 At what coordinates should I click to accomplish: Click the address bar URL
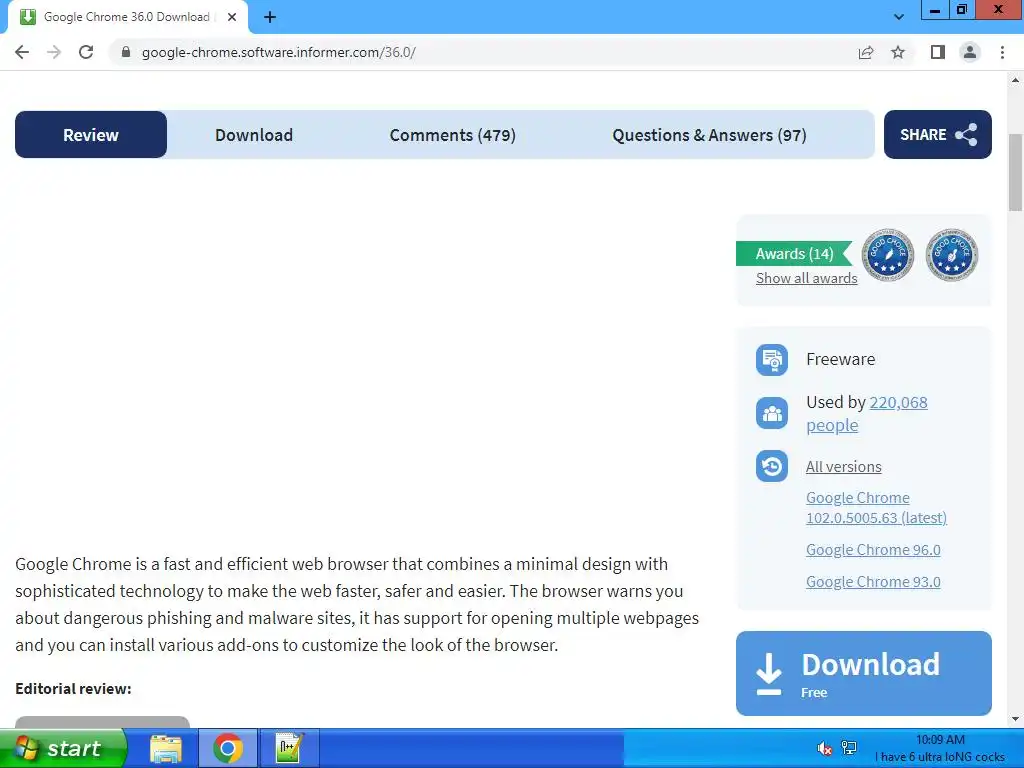[278, 52]
